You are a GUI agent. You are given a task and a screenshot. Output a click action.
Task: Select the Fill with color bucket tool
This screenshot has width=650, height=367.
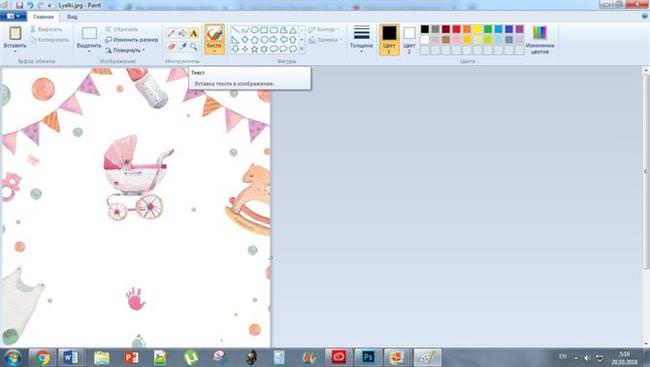(x=182, y=34)
